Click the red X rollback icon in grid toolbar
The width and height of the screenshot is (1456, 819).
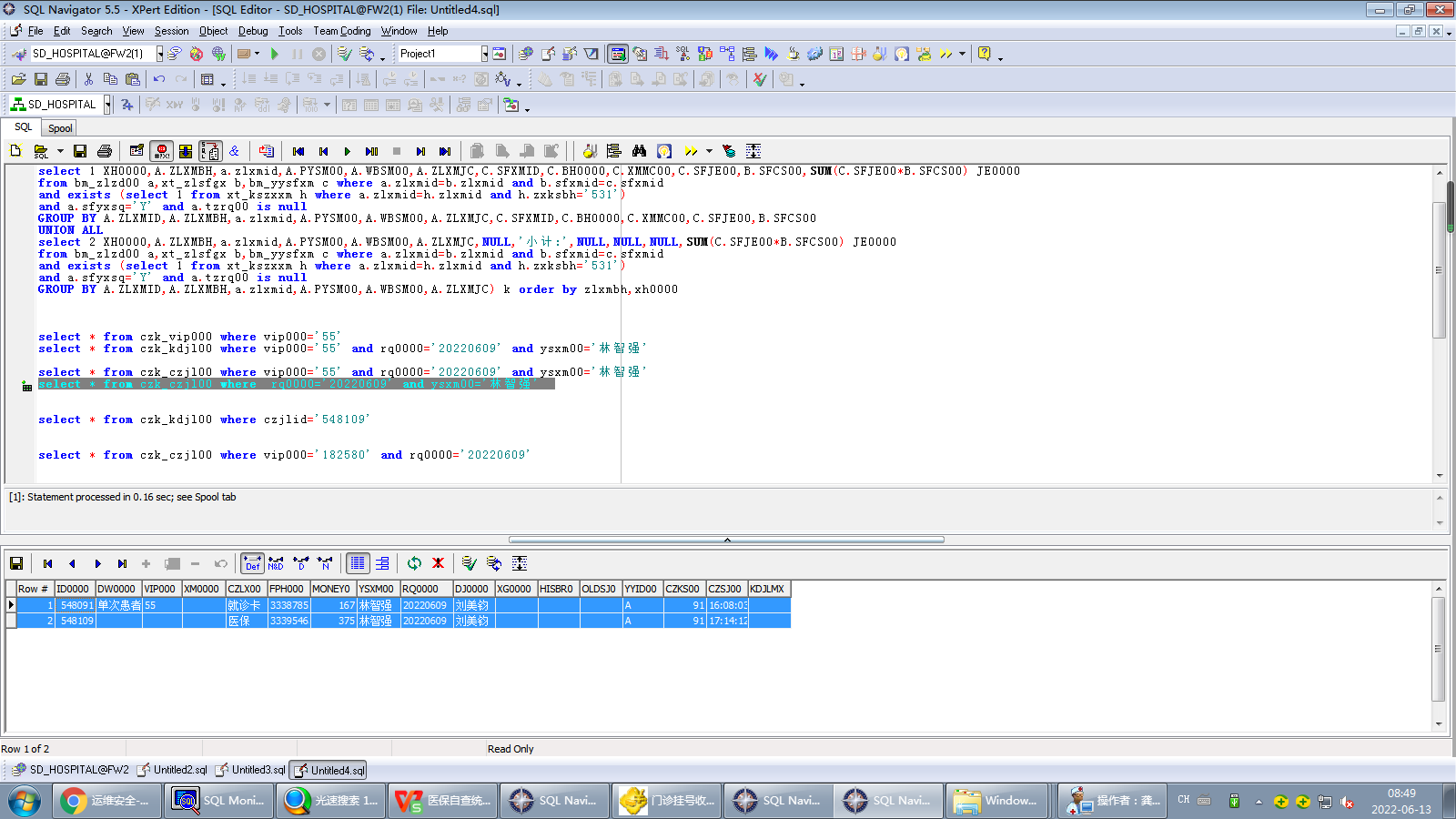438,563
